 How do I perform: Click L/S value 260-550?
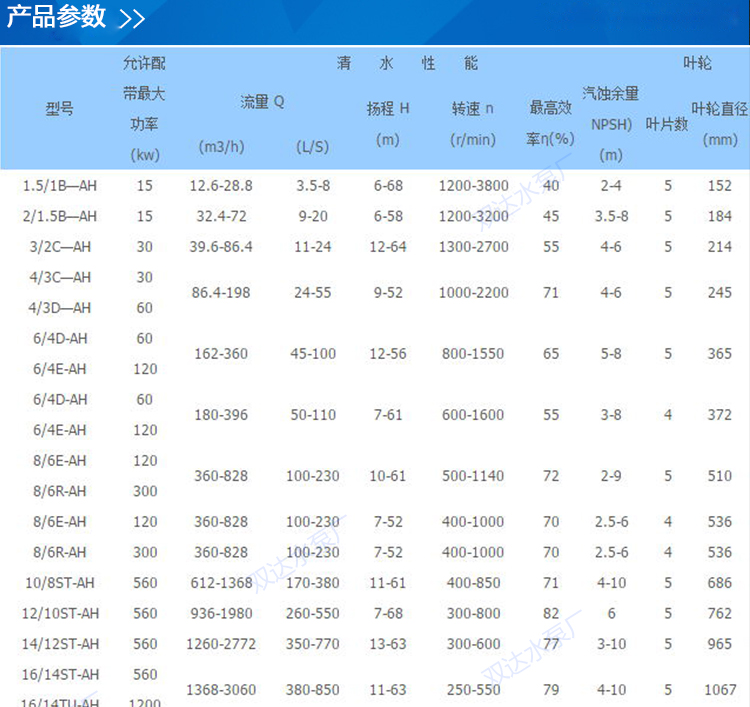(x=313, y=614)
